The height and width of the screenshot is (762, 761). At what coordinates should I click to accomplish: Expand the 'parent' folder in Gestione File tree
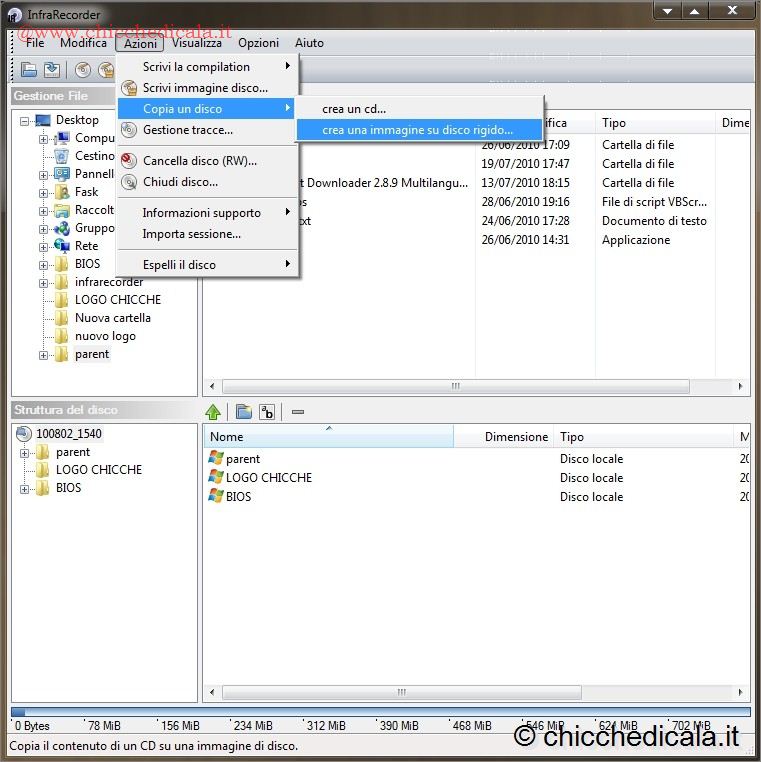click(44, 355)
